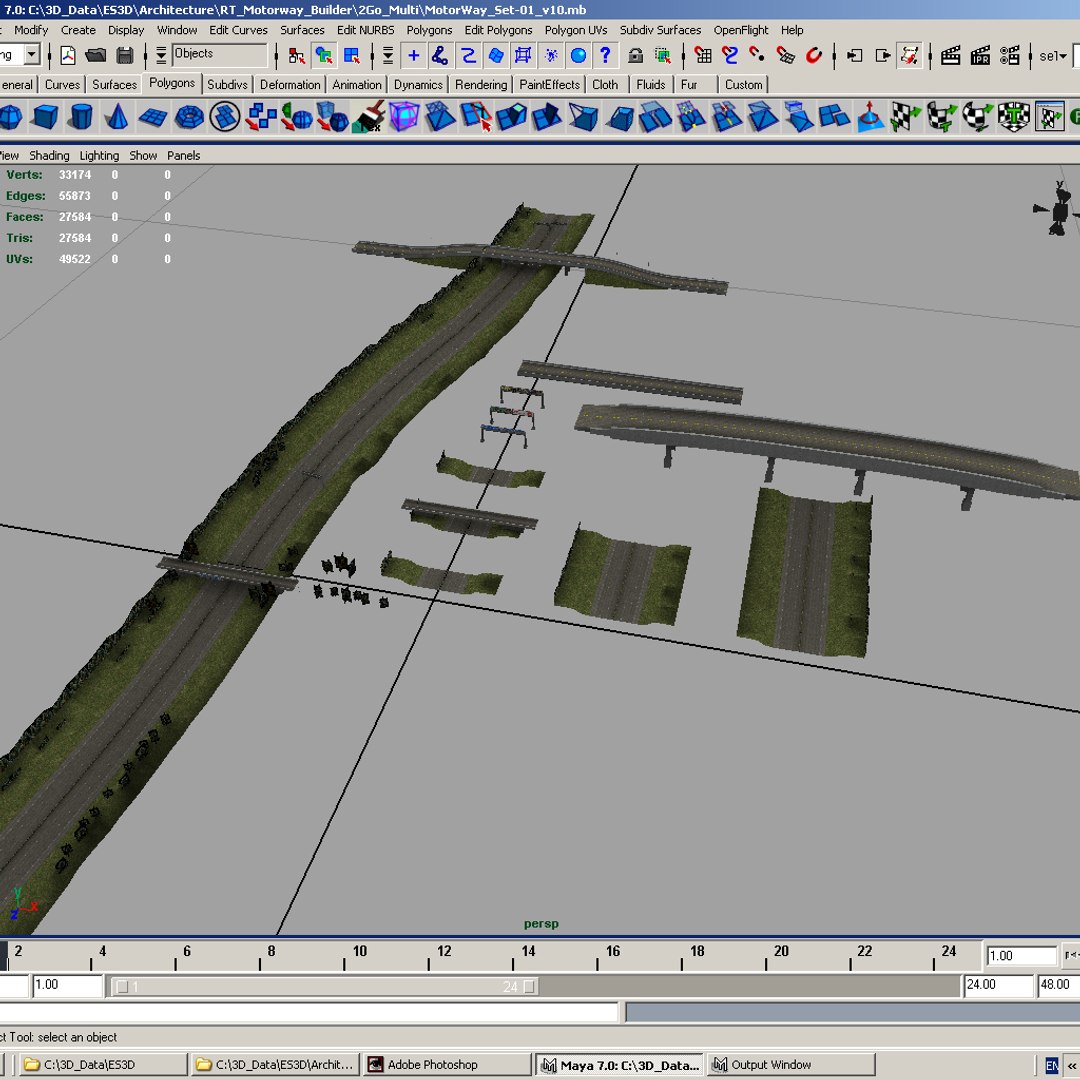This screenshot has height=1080, width=1080.
Task: Click the red arrow cone shelf icon
Action: point(870,116)
